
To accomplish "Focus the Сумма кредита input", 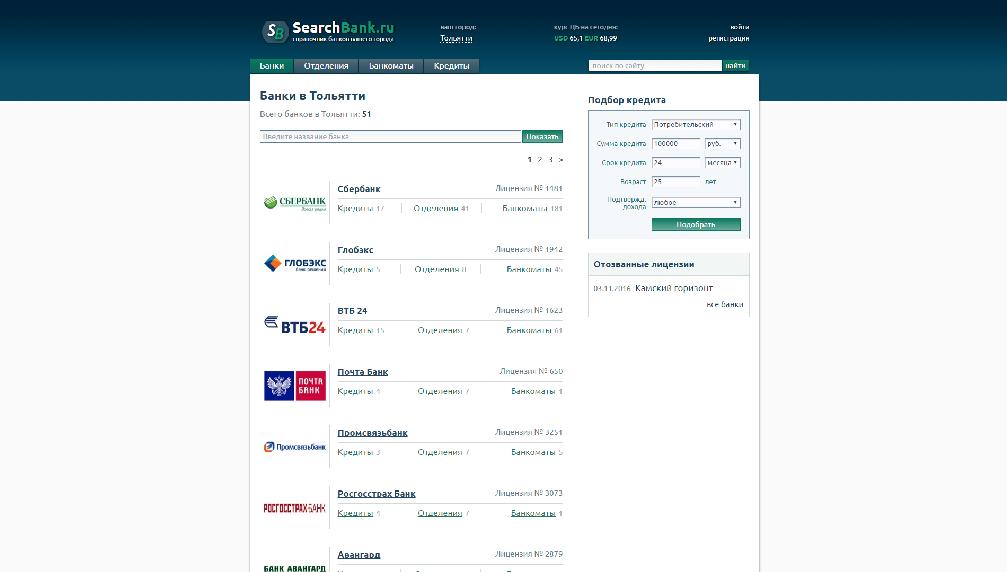I will click(x=676, y=144).
